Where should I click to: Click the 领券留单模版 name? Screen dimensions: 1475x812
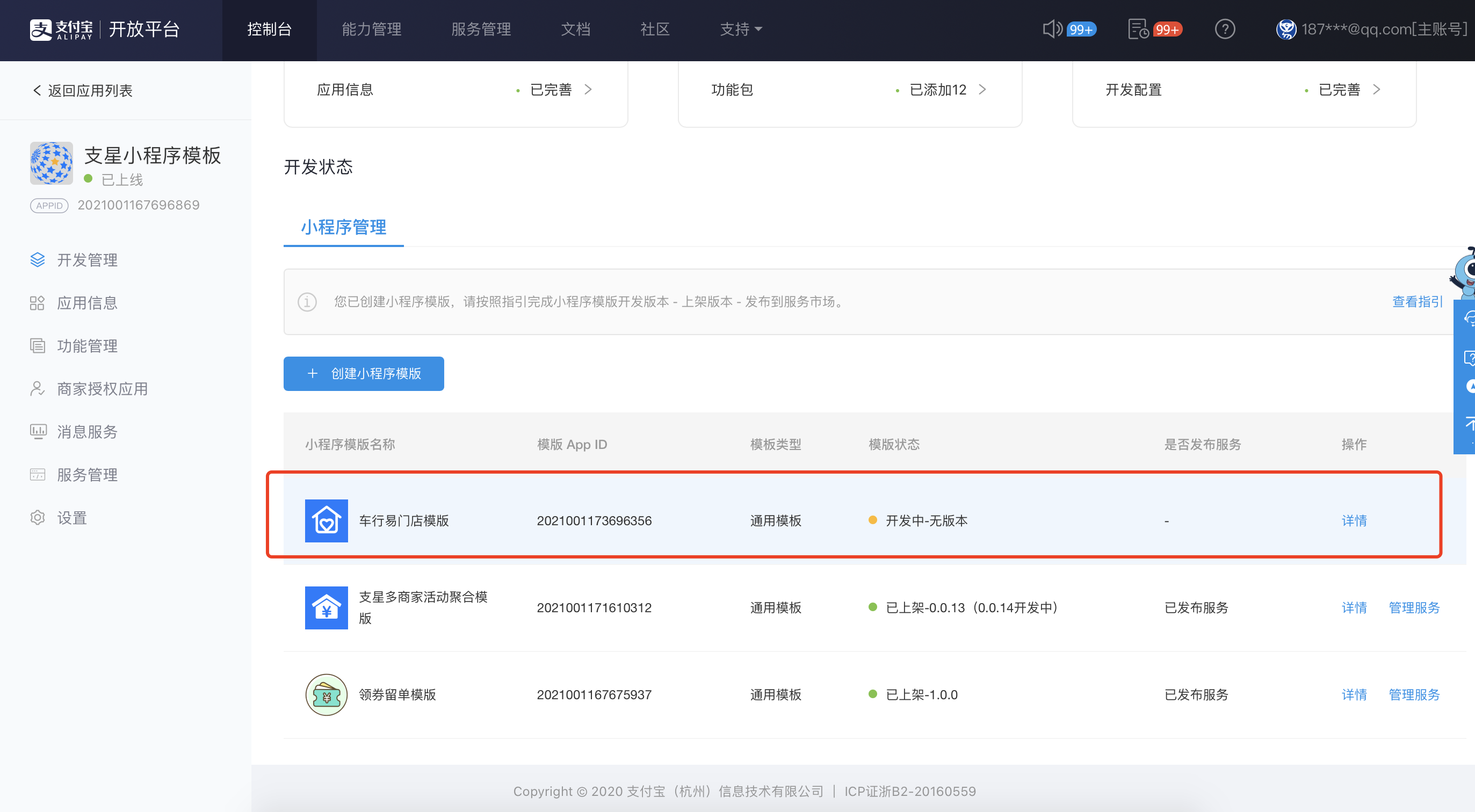(x=397, y=694)
